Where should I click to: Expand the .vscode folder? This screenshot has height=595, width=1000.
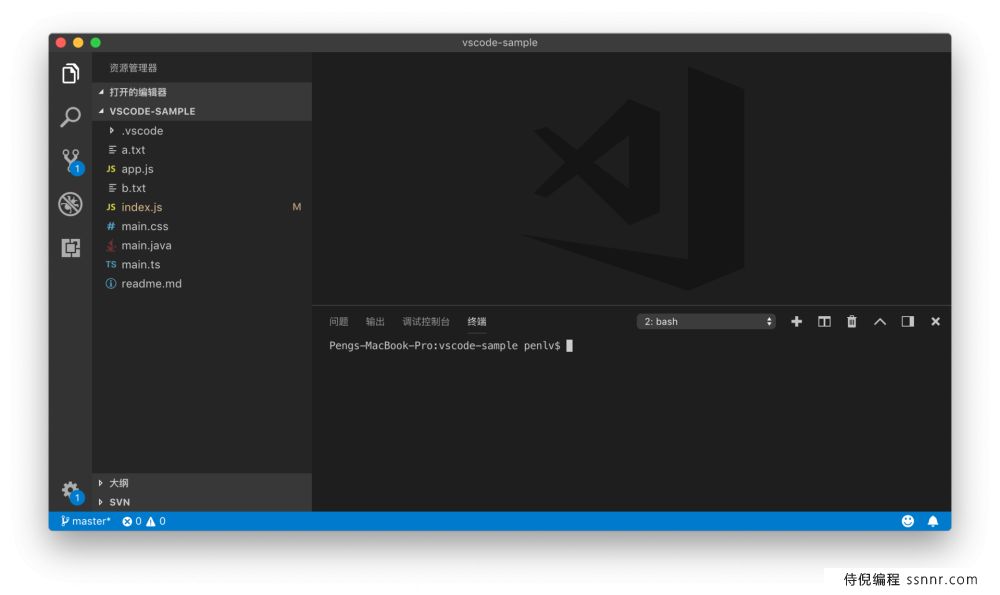coord(202,131)
